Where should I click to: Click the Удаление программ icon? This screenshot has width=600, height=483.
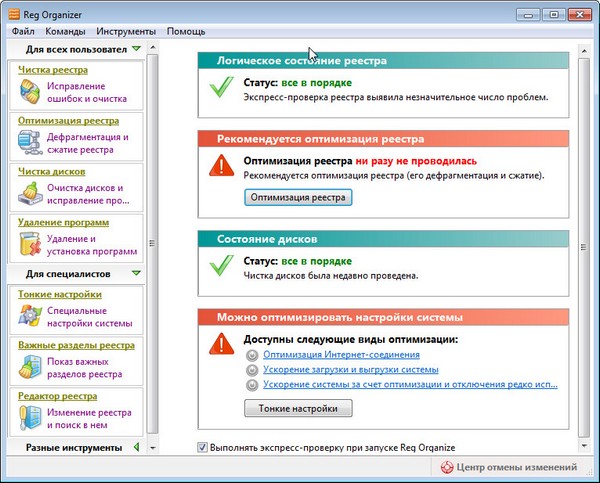30,244
